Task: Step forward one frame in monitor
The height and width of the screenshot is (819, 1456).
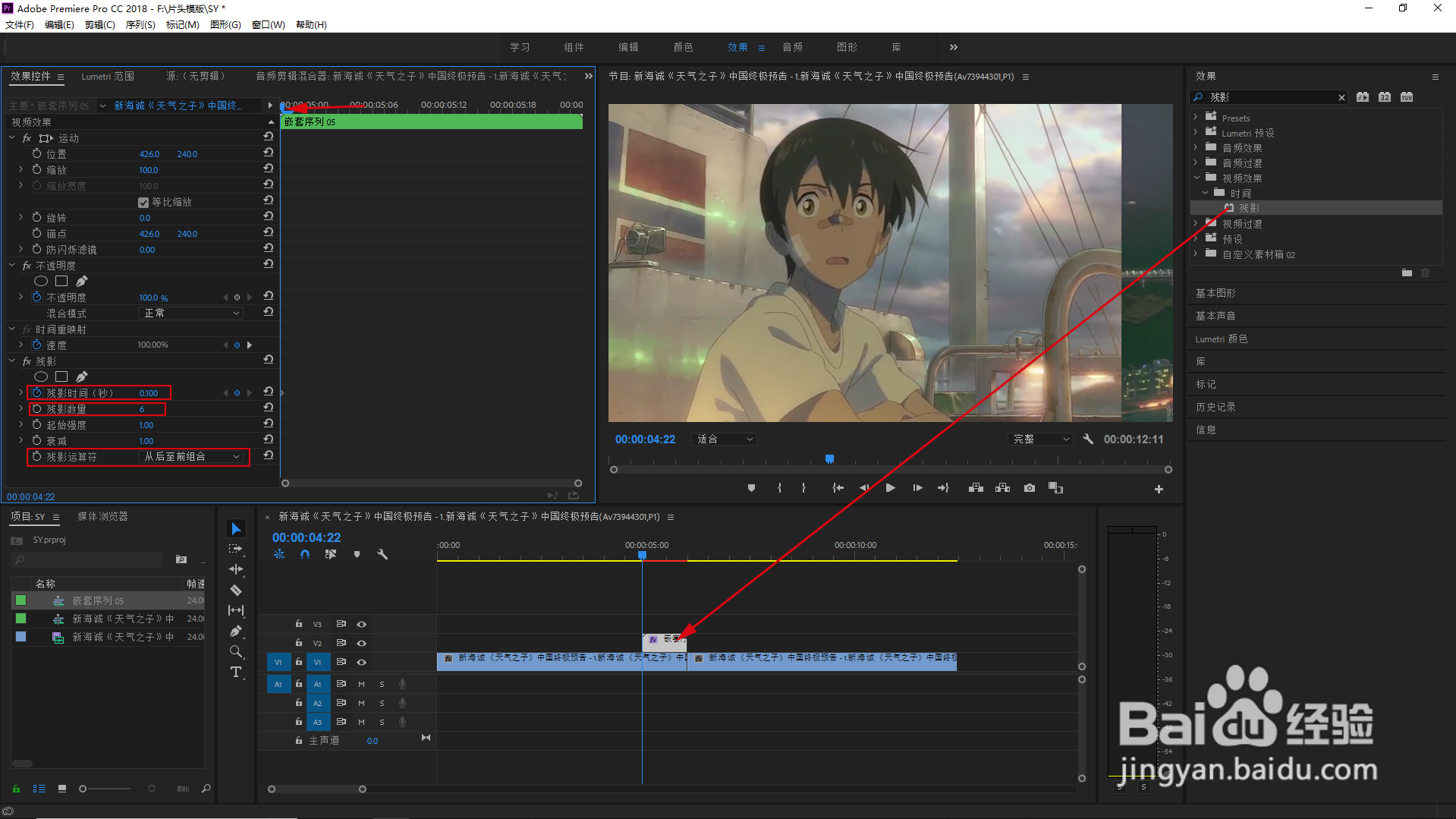Action: point(917,488)
